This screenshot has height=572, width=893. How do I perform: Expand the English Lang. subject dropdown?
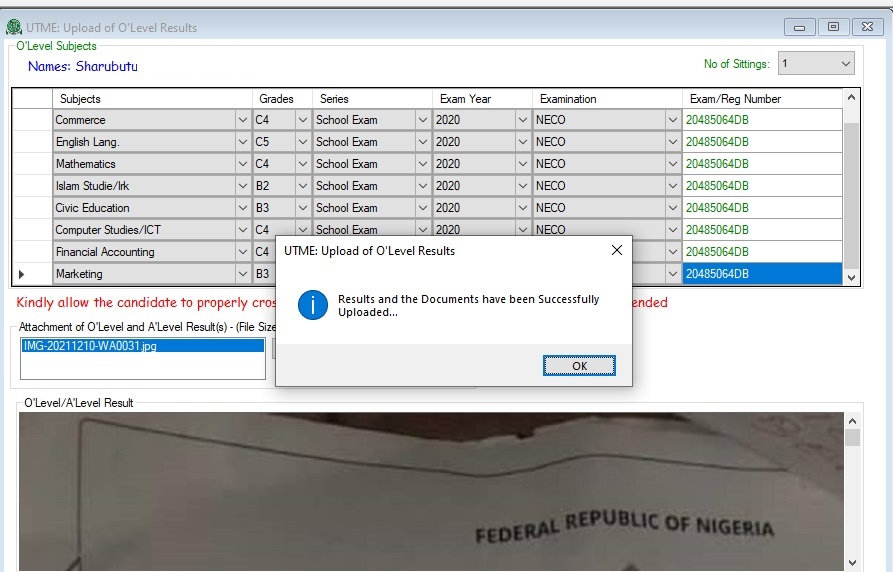[x=243, y=142]
